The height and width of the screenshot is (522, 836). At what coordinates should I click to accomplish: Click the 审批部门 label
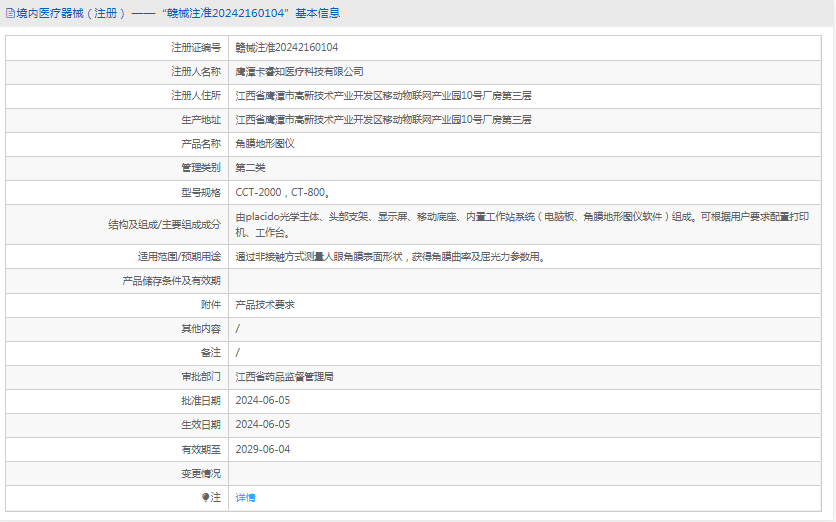click(200, 377)
